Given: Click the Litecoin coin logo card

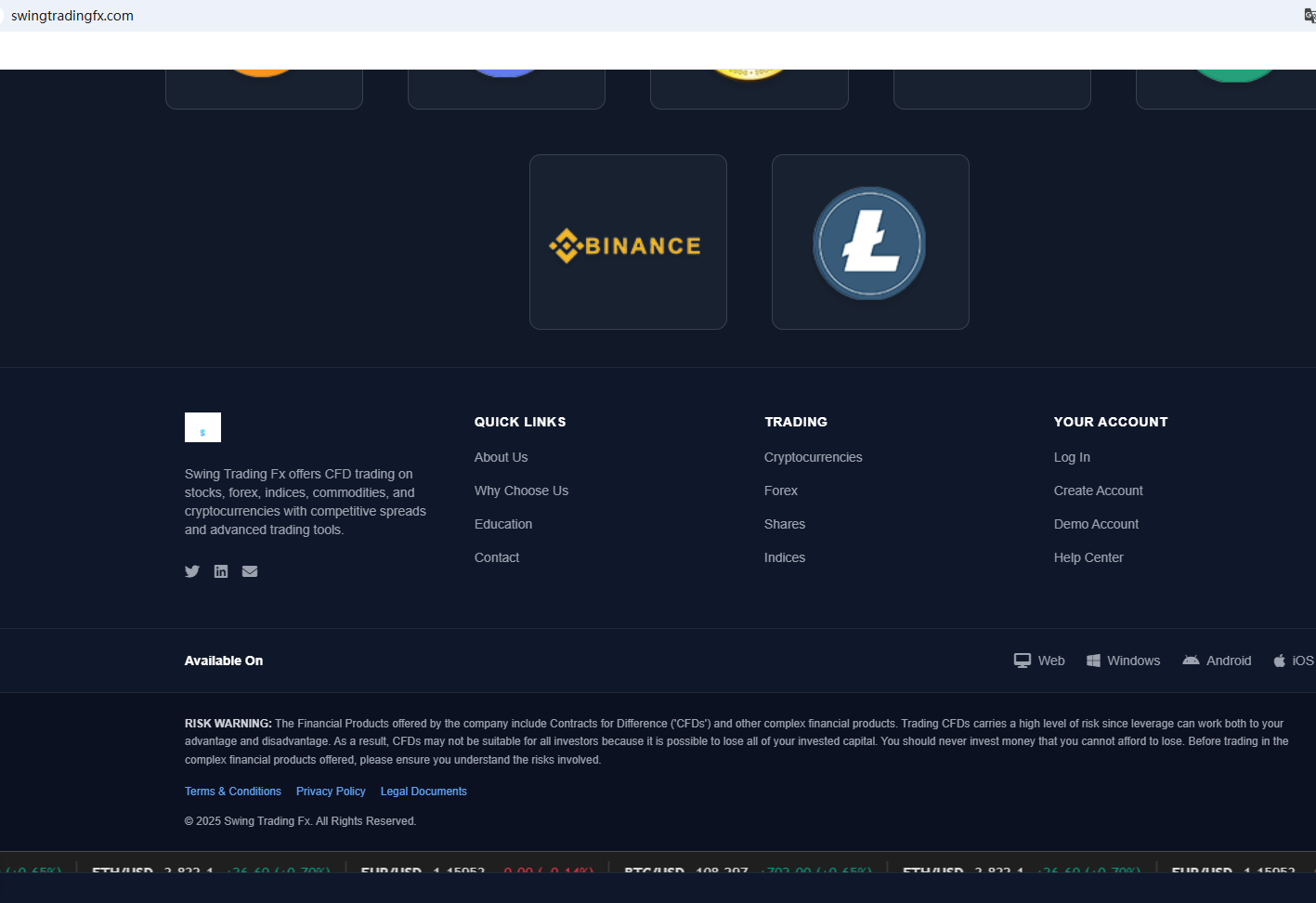Looking at the screenshot, I should point(870,242).
